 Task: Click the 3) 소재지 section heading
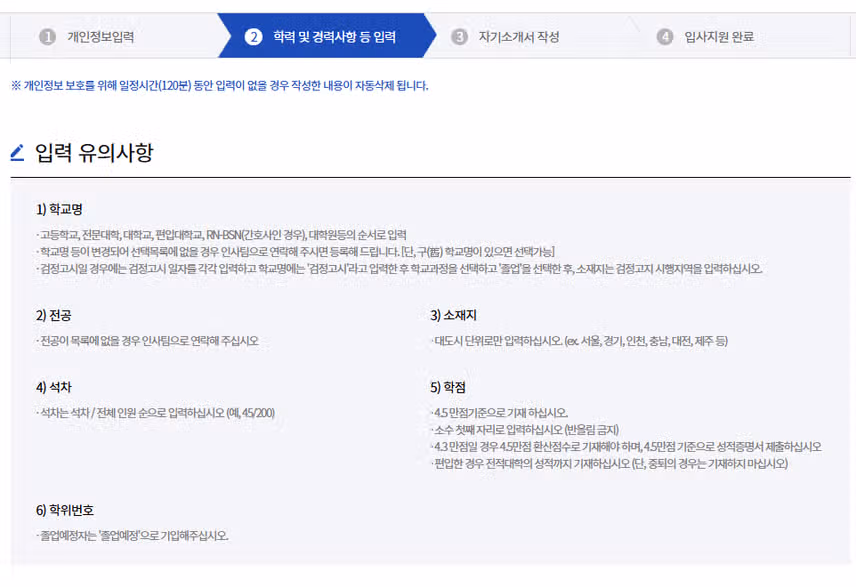pyautogui.click(x=453, y=315)
